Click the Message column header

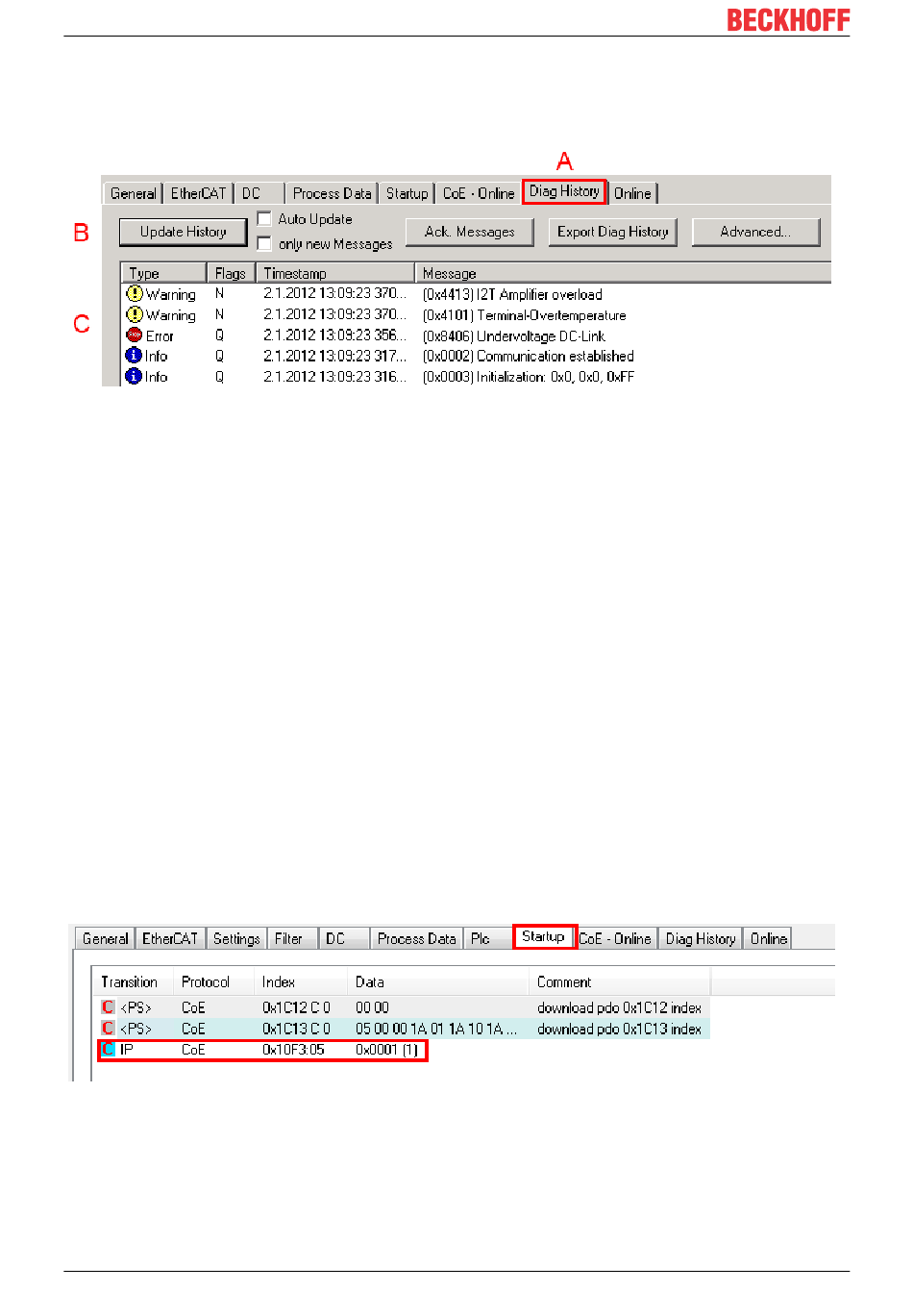[x=623, y=273]
